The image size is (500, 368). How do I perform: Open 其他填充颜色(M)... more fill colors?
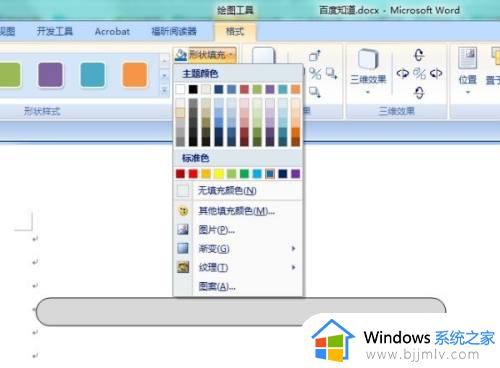tap(238, 211)
